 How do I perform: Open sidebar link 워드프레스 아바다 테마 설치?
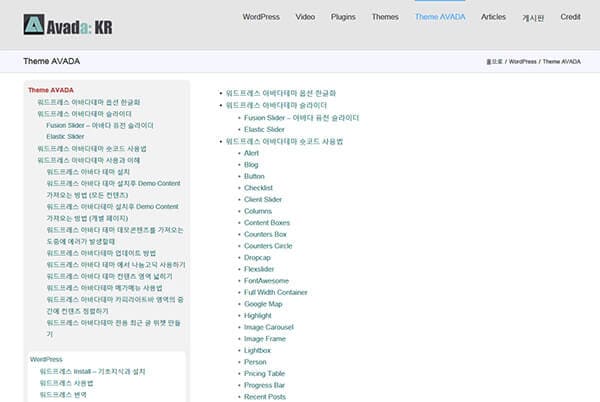click(x=88, y=172)
